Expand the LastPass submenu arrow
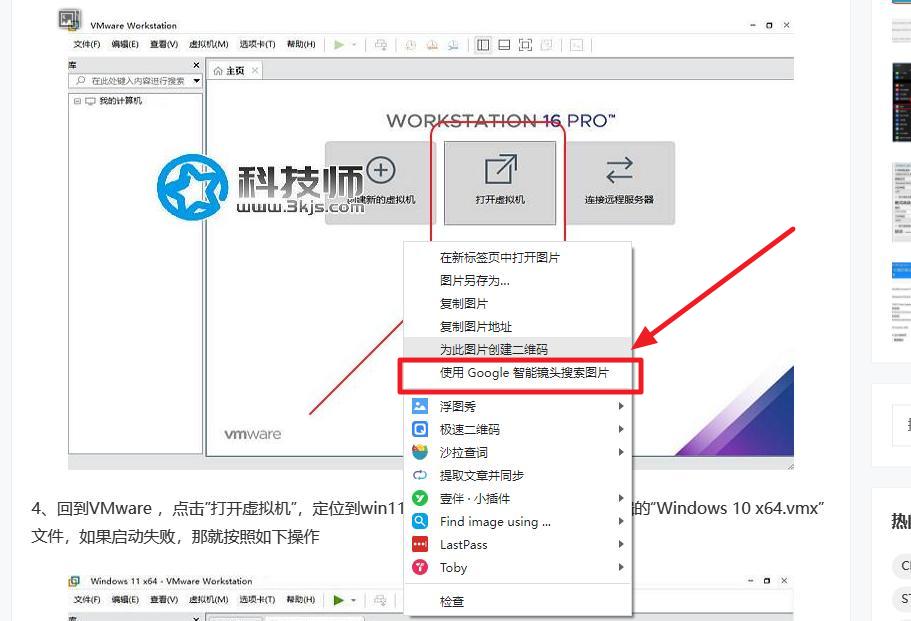Viewport: 911px width, 621px height. point(621,544)
